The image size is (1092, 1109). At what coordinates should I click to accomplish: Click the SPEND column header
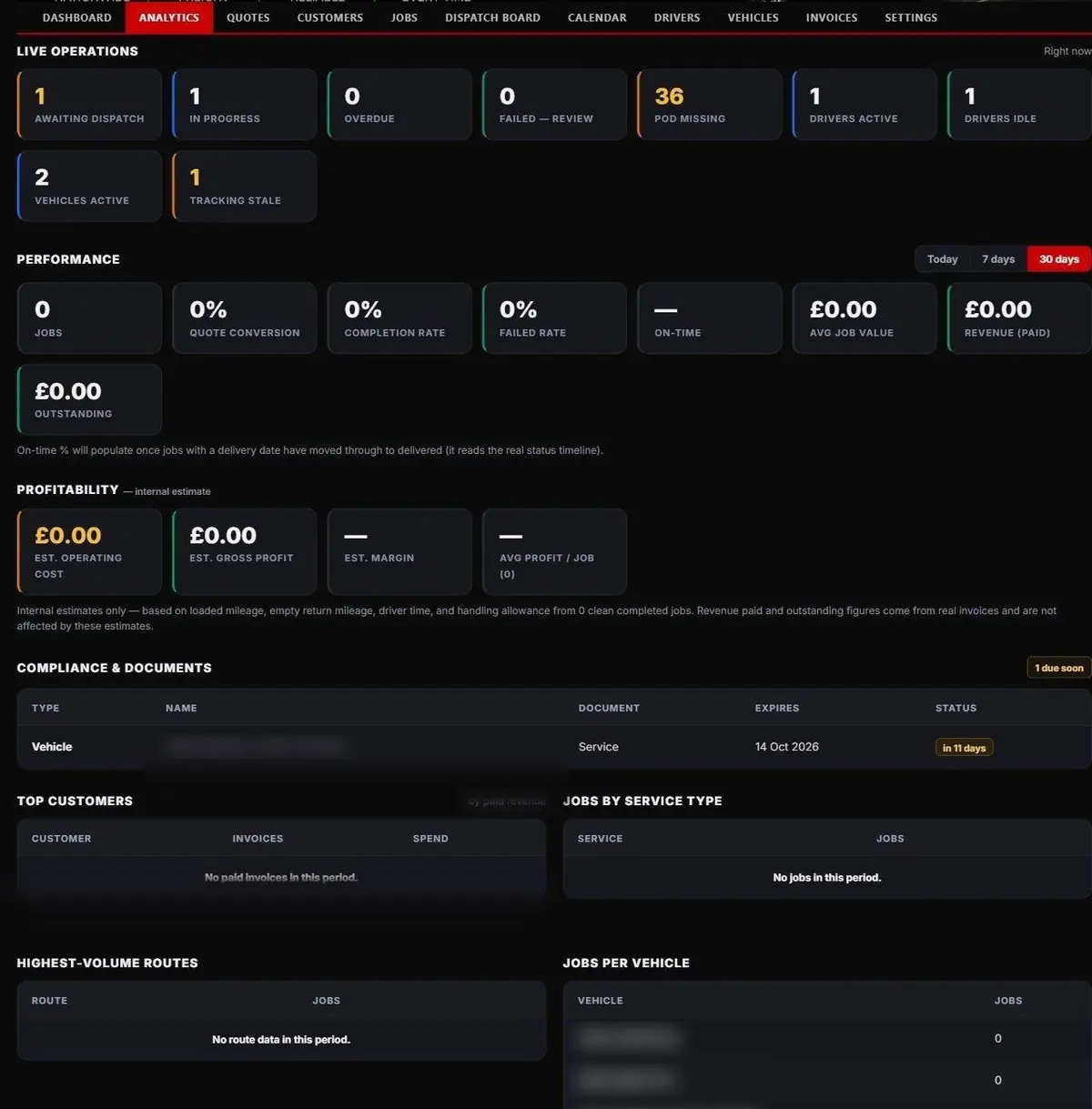(x=430, y=839)
